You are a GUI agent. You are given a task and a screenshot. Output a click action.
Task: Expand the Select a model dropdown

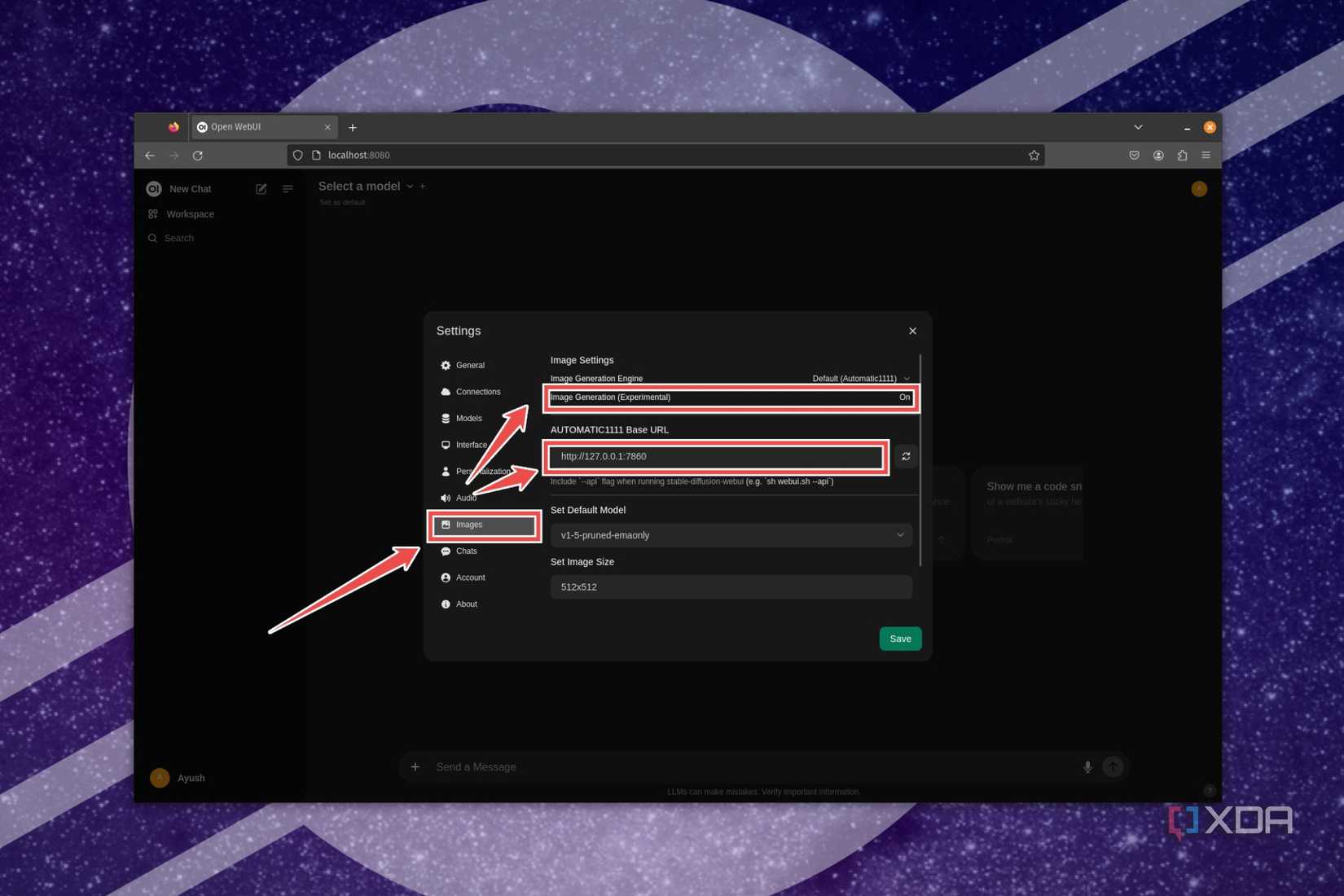[366, 187]
